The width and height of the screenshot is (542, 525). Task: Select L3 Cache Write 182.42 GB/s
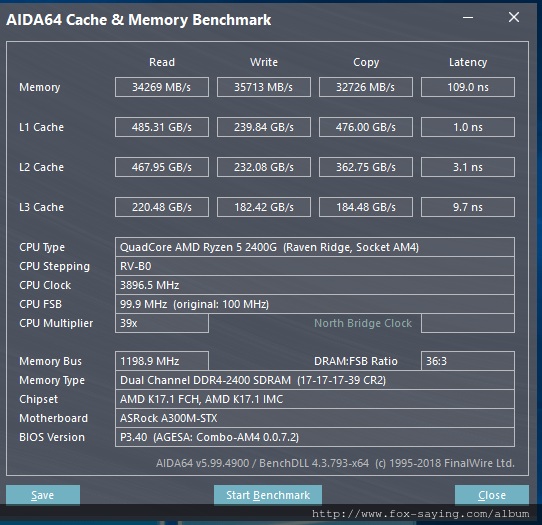point(264,207)
